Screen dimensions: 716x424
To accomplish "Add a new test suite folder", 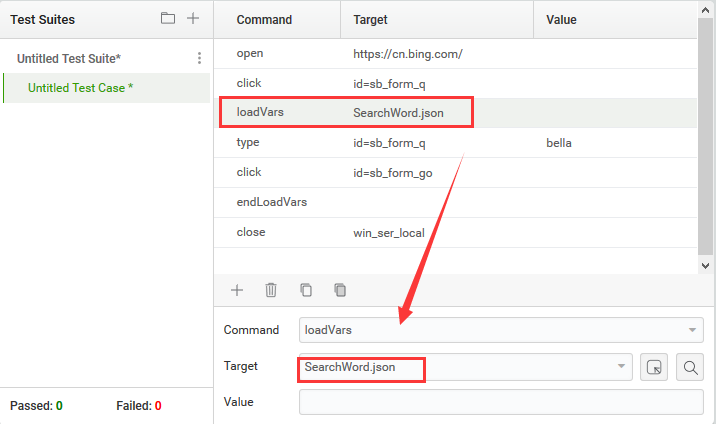I will 167,18.
